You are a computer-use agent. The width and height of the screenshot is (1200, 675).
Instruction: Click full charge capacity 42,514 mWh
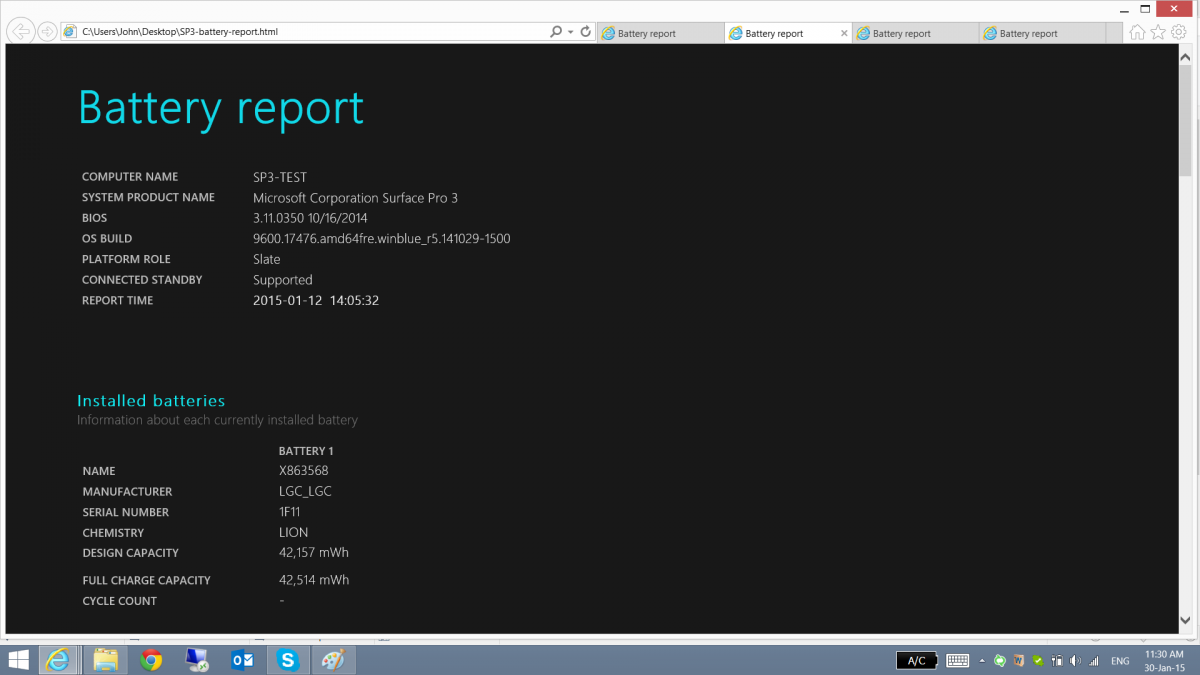click(x=314, y=580)
